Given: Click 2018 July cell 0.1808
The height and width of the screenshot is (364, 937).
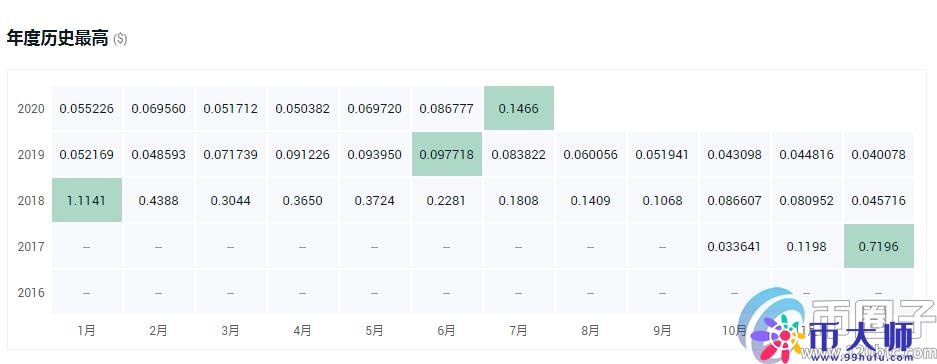Looking at the screenshot, I should tap(519, 200).
